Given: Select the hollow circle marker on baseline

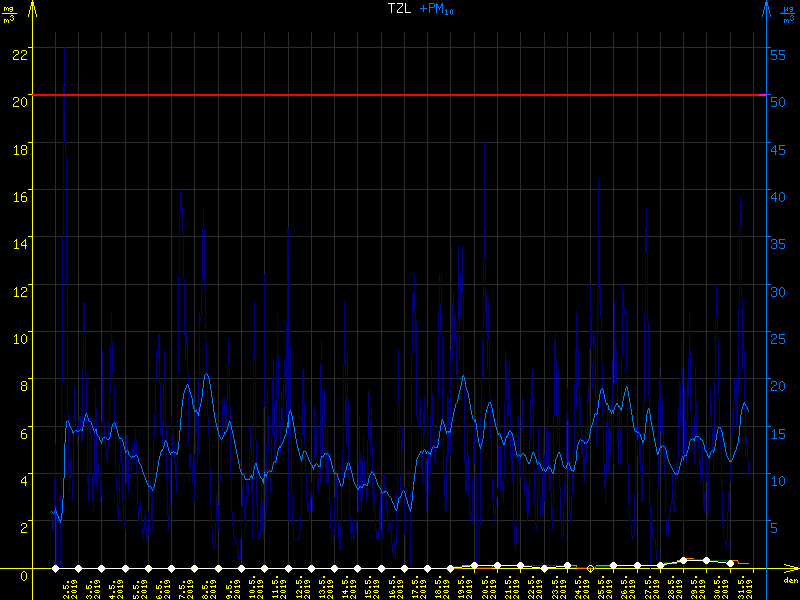Looking at the screenshot, I should click(x=590, y=568).
